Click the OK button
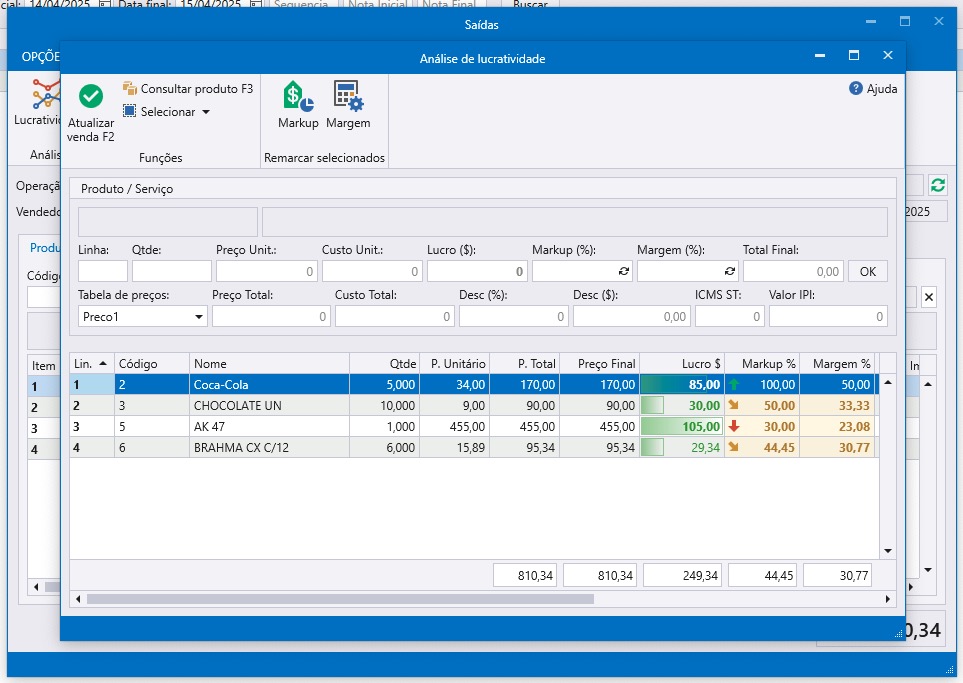The width and height of the screenshot is (963, 683). click(x=868, y=271)
